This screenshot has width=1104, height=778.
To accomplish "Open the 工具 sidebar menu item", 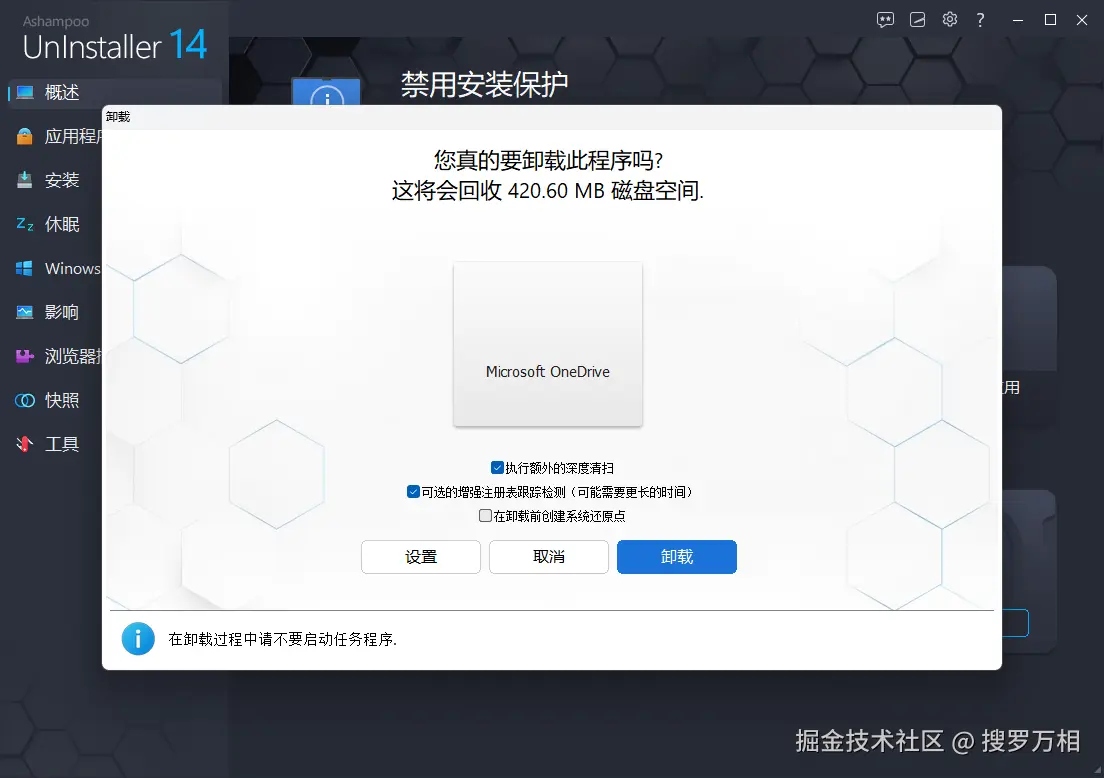I will pyautogui.click(x=62, y=444).
